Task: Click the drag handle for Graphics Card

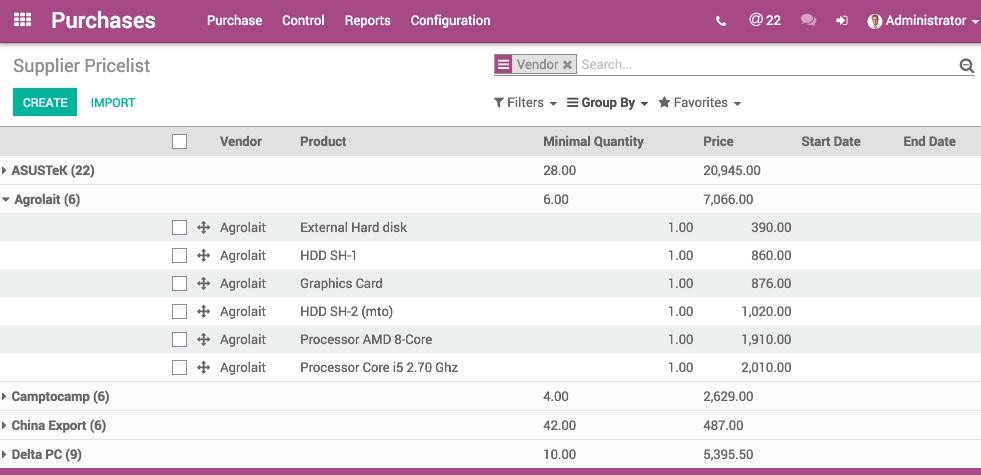Action: [x=203, y=283]
